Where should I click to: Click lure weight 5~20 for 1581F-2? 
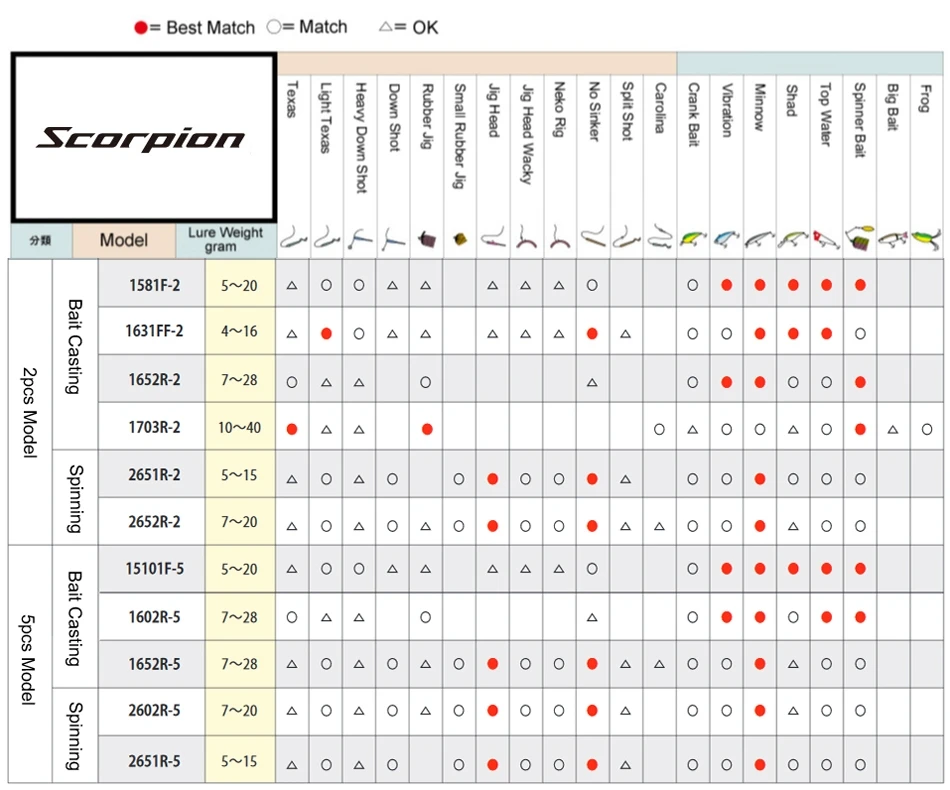point(239,285)
